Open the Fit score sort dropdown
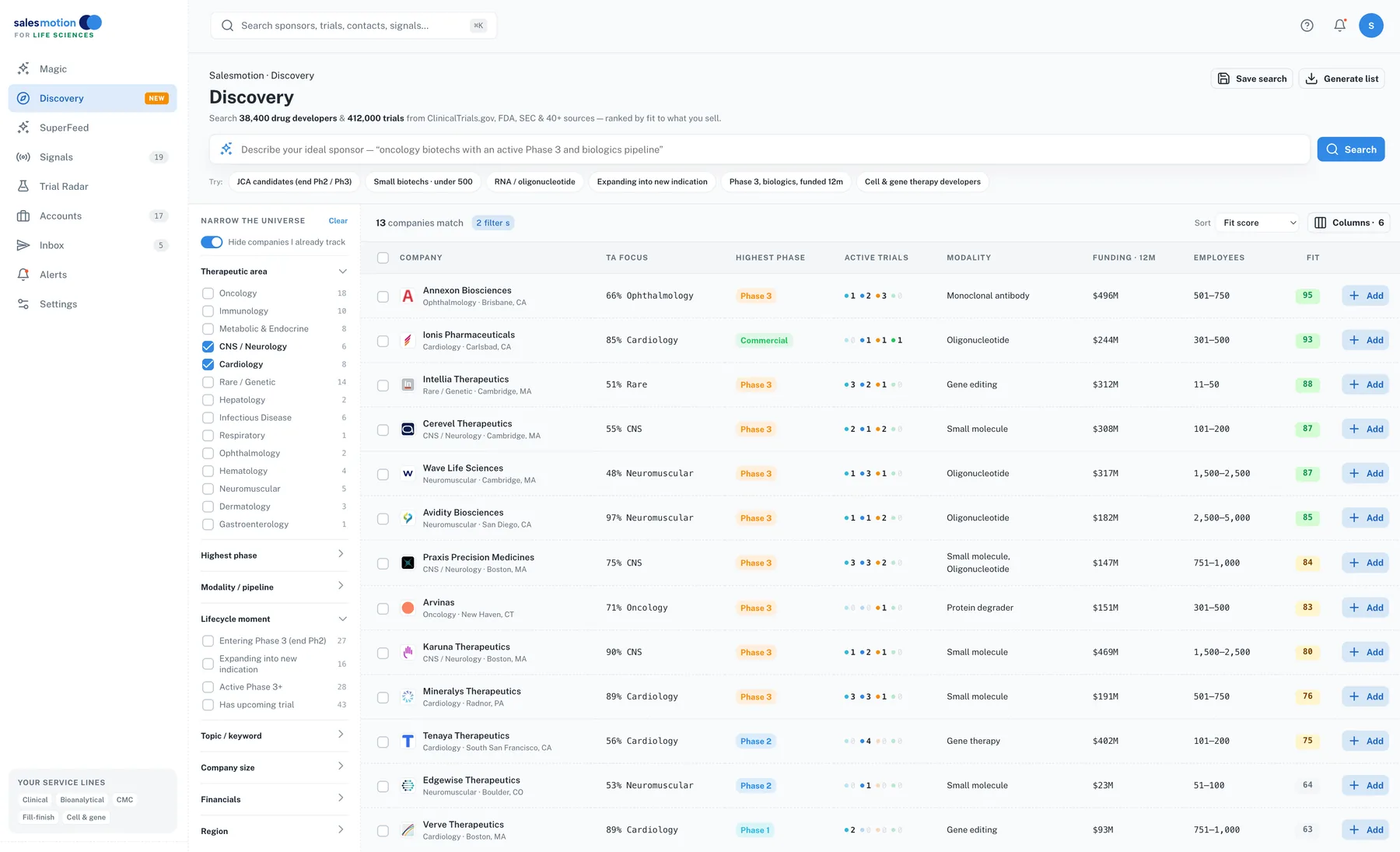Image resolution: width=1400 pixels, height=852 pixels. pos(1259,223)
